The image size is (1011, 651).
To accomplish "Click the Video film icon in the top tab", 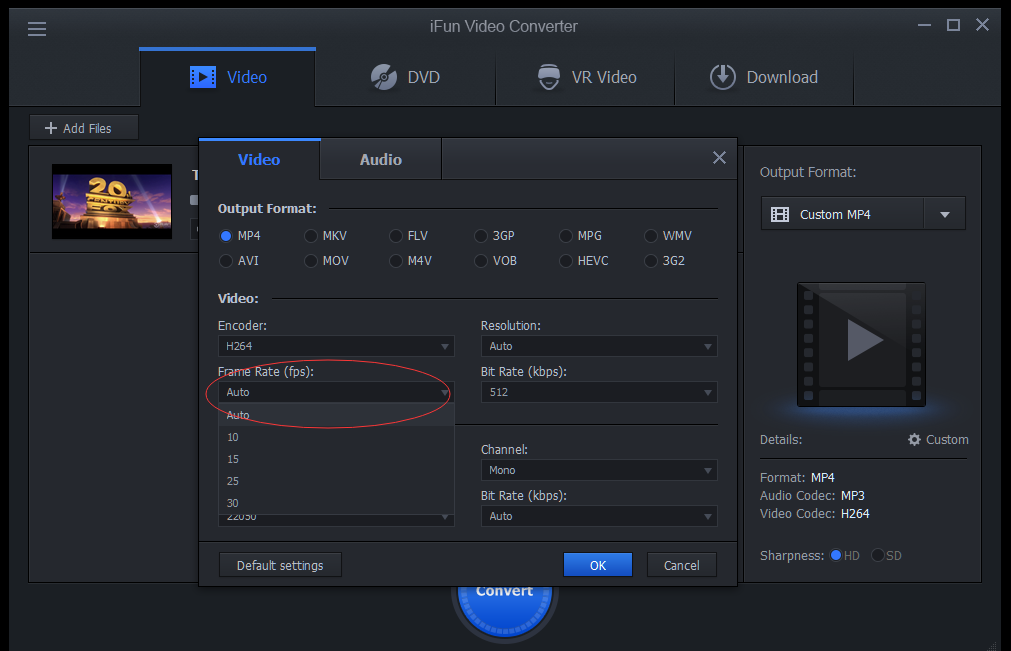I will point(203,77).
